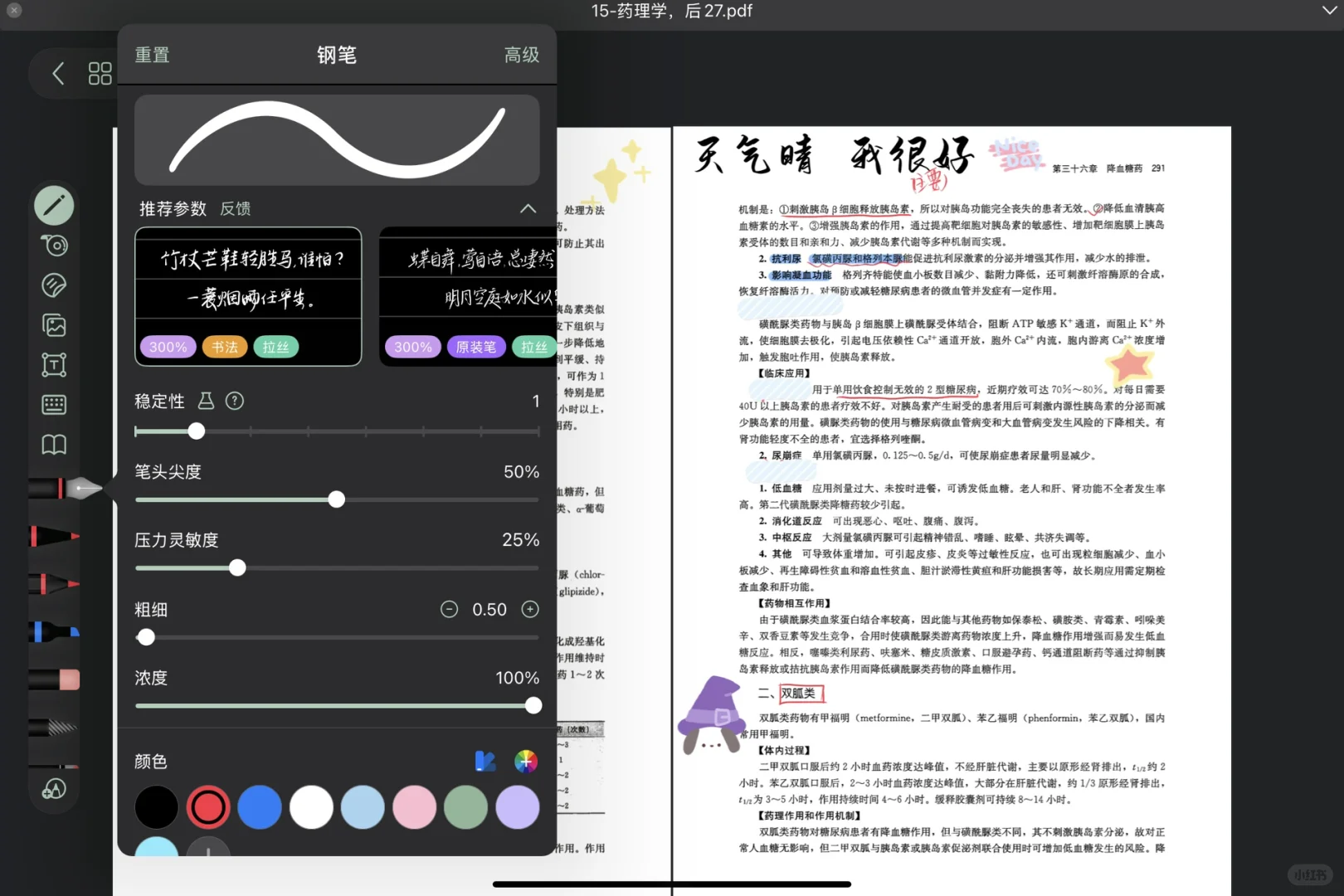
Task: Go back using the left chevron
Action: tap(58, 74)
